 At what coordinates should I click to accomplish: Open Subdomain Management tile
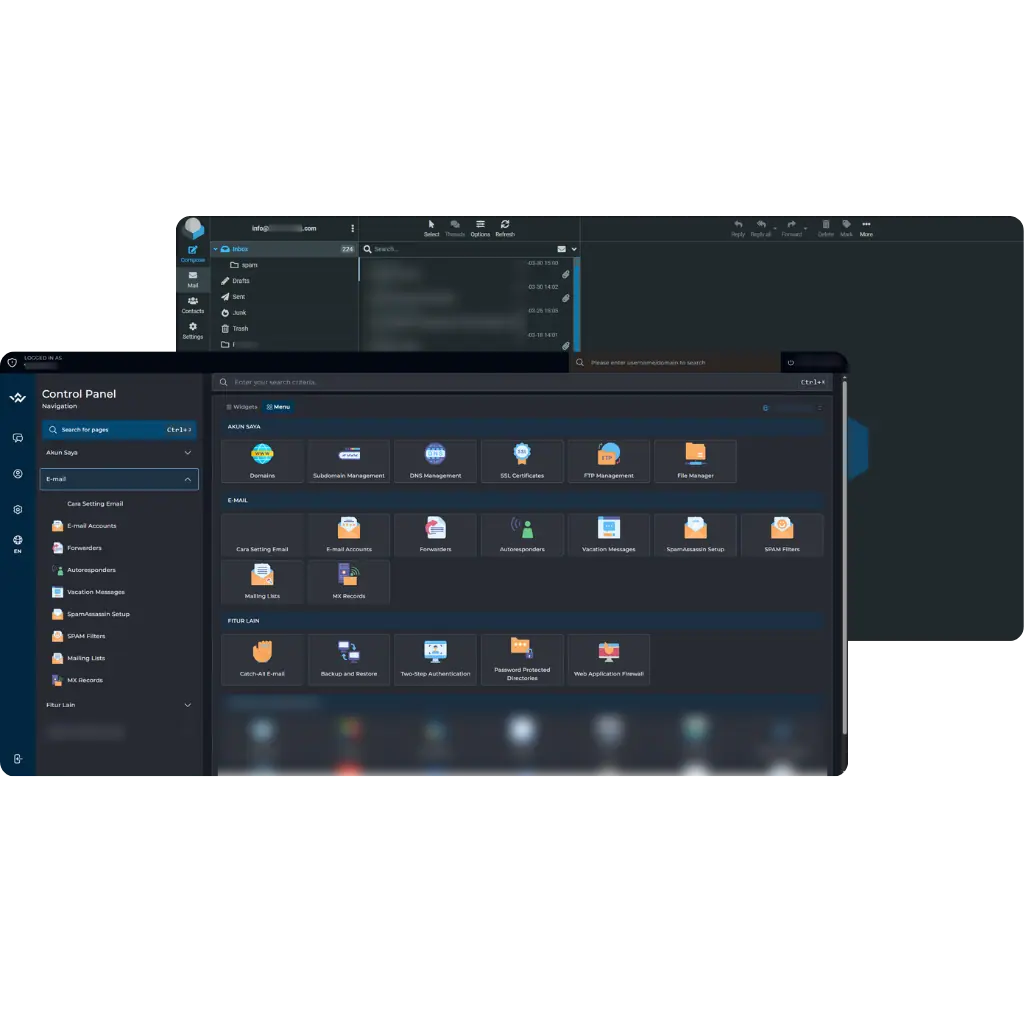(349, 461)
